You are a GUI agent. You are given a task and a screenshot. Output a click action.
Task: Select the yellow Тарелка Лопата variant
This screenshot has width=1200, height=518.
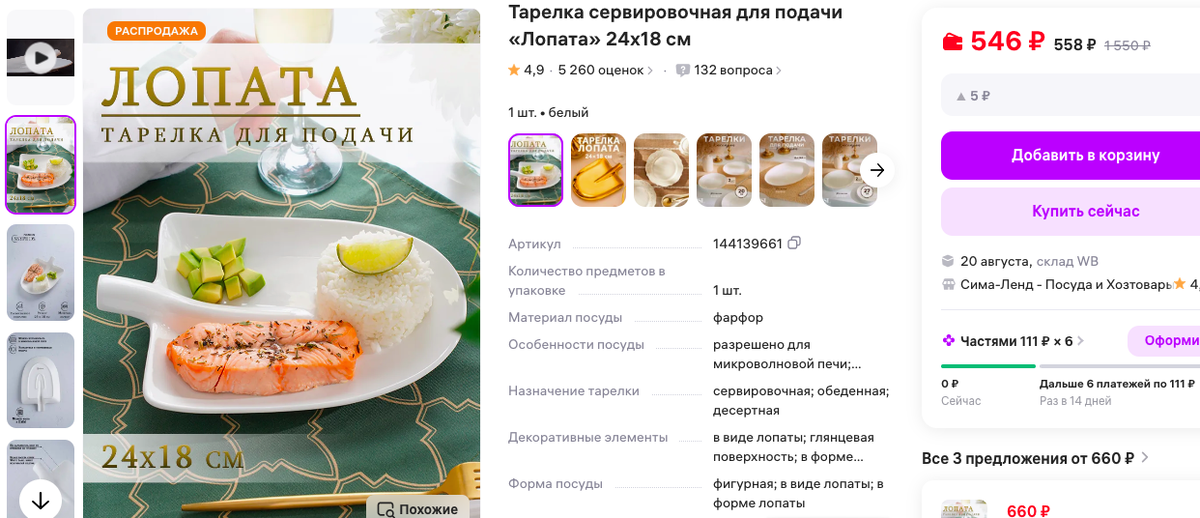click(598, 170)
